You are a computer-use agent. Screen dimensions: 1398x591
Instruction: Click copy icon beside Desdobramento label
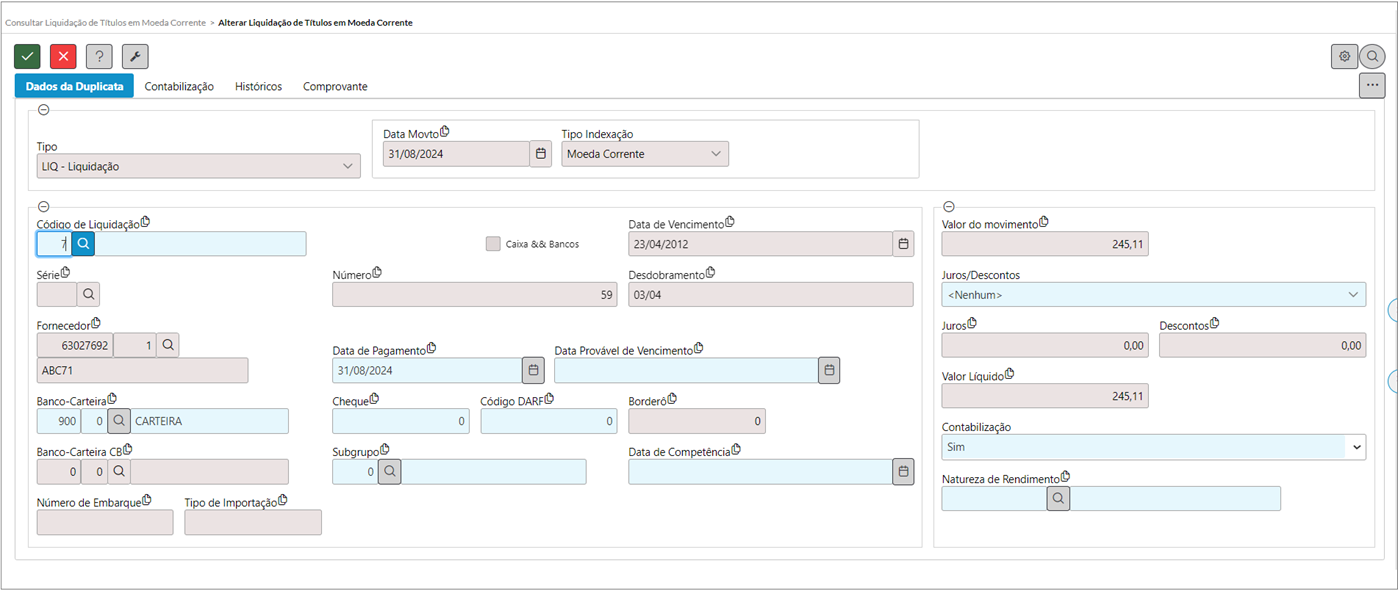pyautogui.click(x=711, y=273)
